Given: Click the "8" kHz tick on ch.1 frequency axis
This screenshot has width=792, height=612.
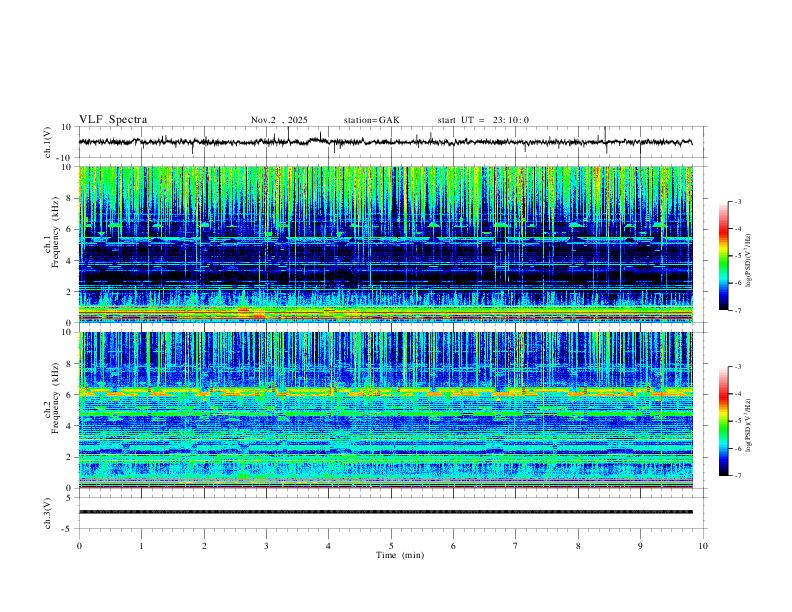Looking at the screenshot, I should tap(69, 198).
